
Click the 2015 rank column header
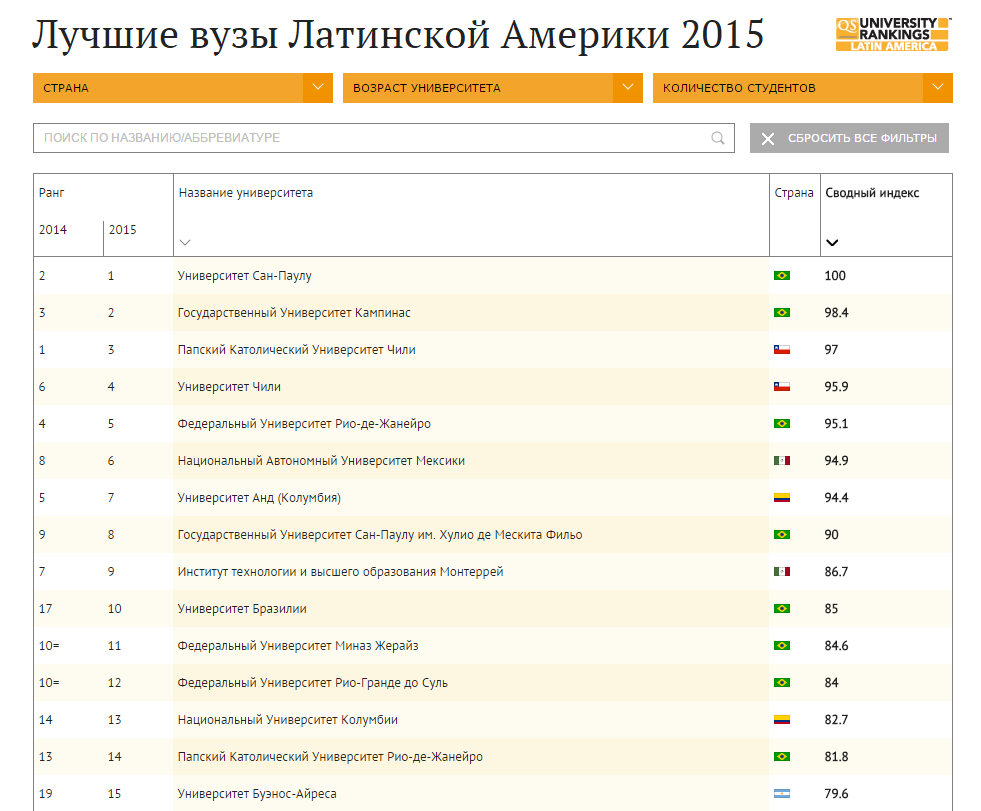tap(123, 230)
